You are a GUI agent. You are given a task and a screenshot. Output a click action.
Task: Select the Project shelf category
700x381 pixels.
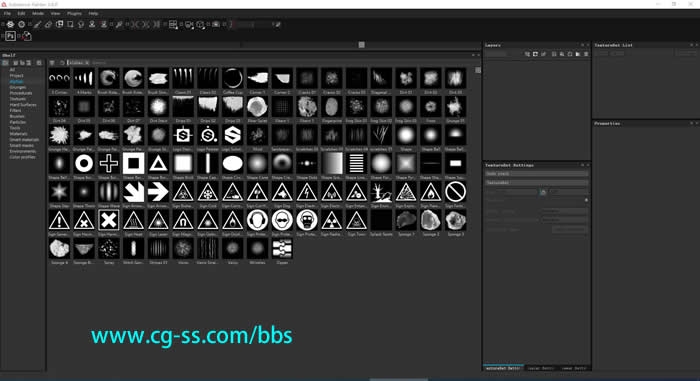[x=17, y=75]
